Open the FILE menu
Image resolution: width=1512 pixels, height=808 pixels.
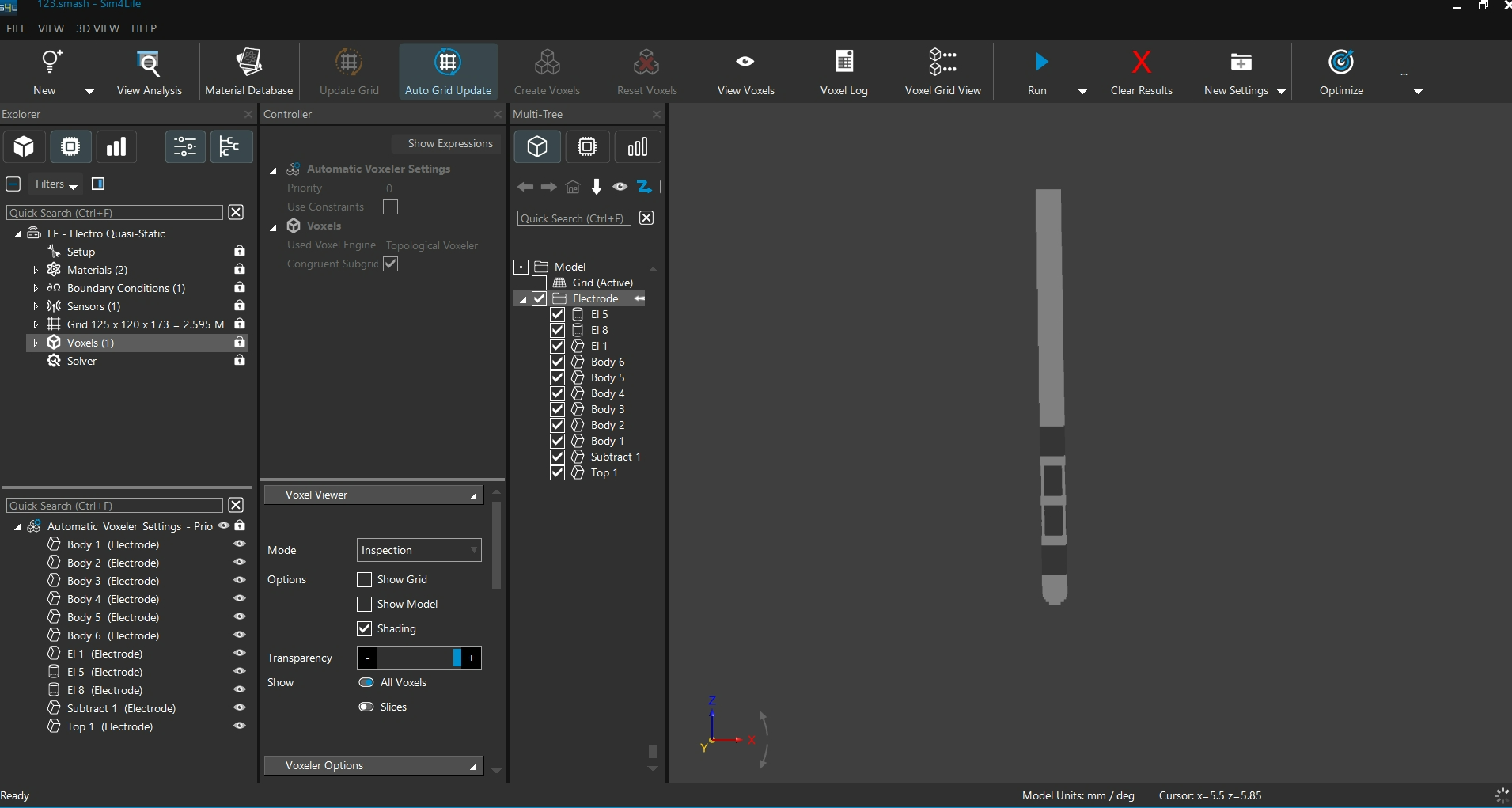(17, 28)
